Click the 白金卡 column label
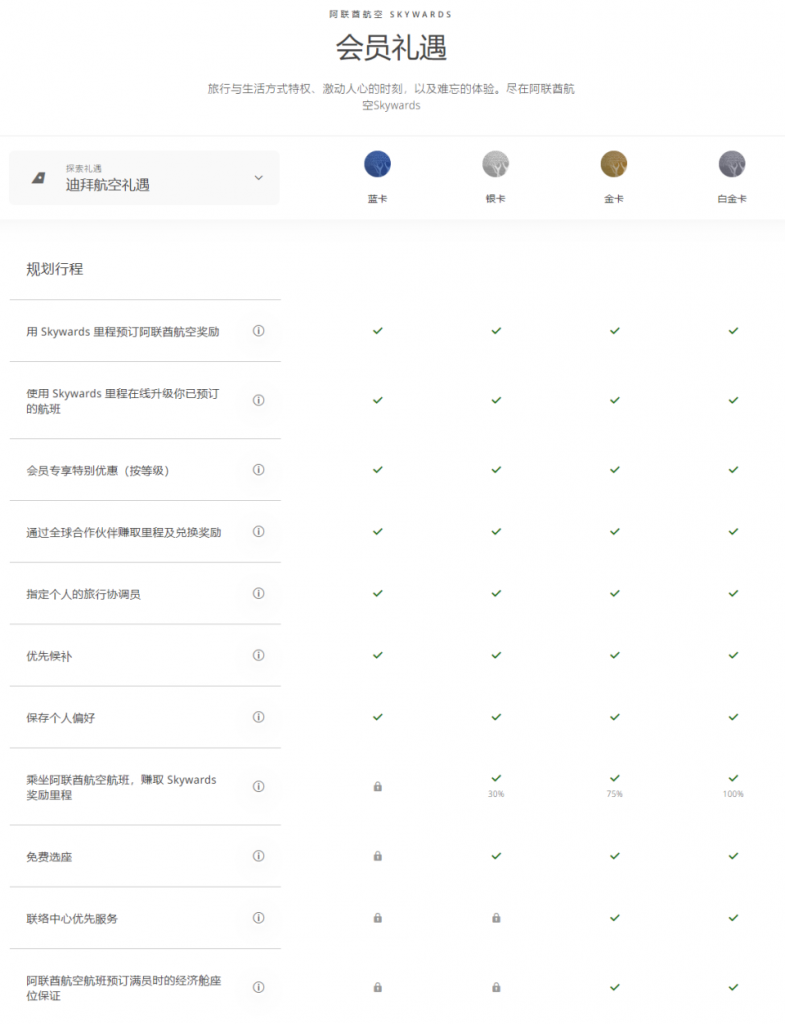Screen dimensions: 785x1024 [x=732, y=199]
